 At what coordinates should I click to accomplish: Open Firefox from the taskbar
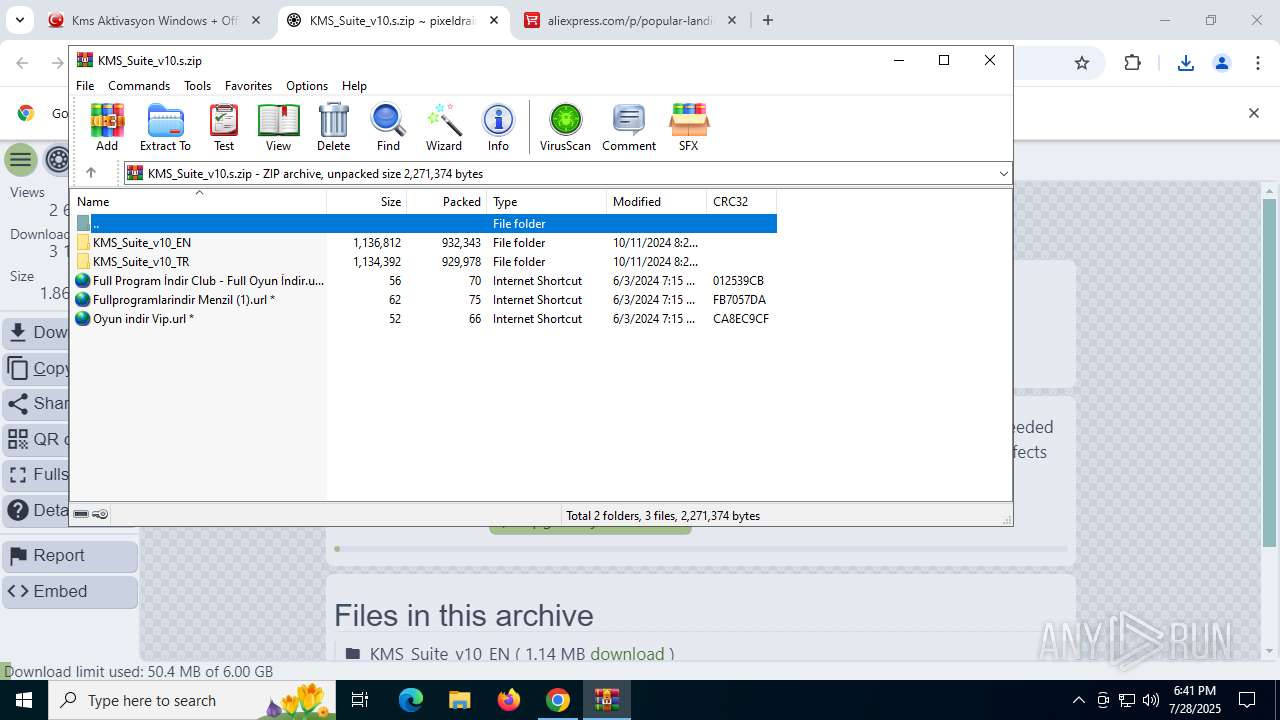[509, 700]
